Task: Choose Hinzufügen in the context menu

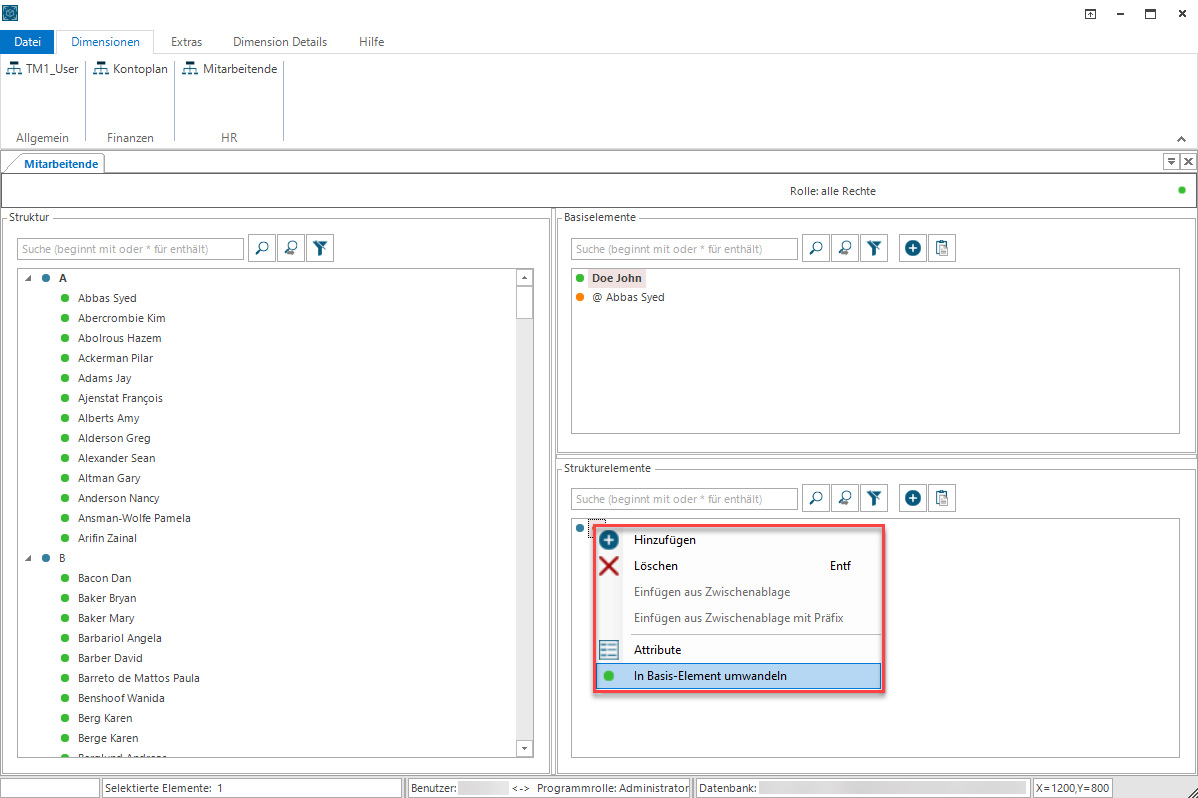Action: pos(738,540)
